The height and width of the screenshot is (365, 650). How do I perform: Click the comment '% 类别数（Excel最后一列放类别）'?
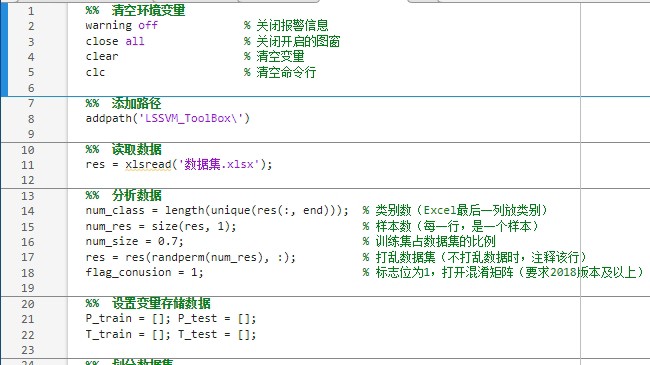pyautogui.click(x=455, y=210)
